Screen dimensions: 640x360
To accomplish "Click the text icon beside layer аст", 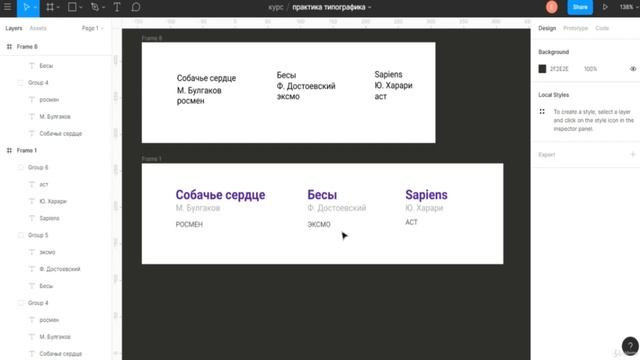I will coord(32,184).
